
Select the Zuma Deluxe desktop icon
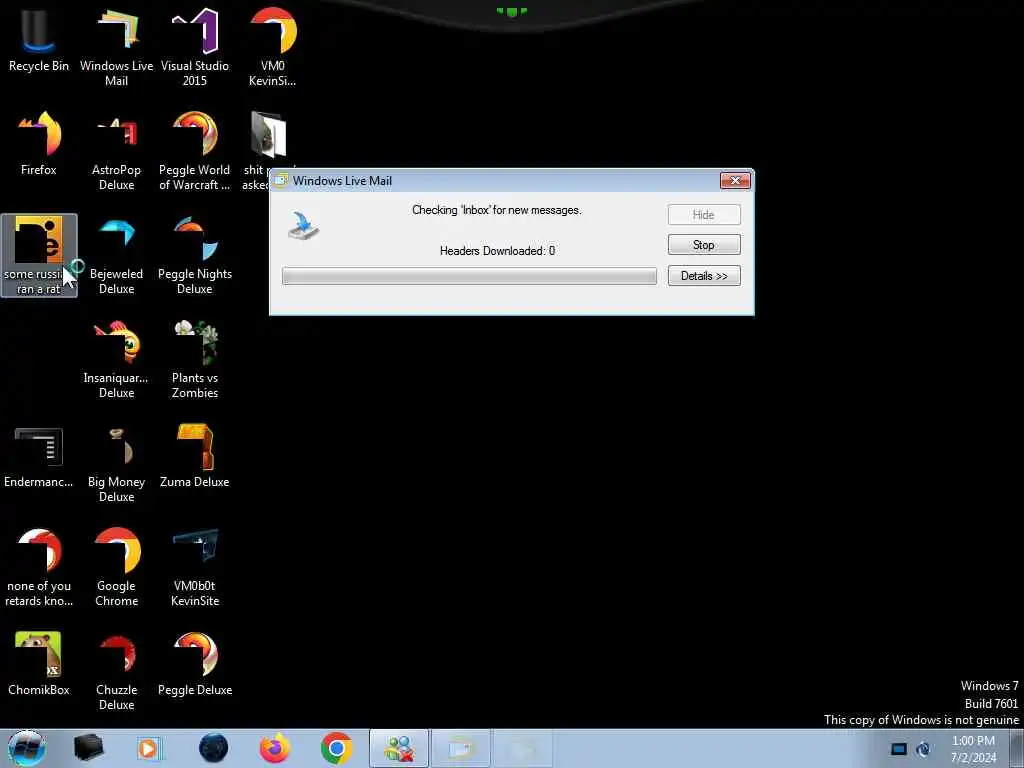pyautogui.click(x=195, y=457)
